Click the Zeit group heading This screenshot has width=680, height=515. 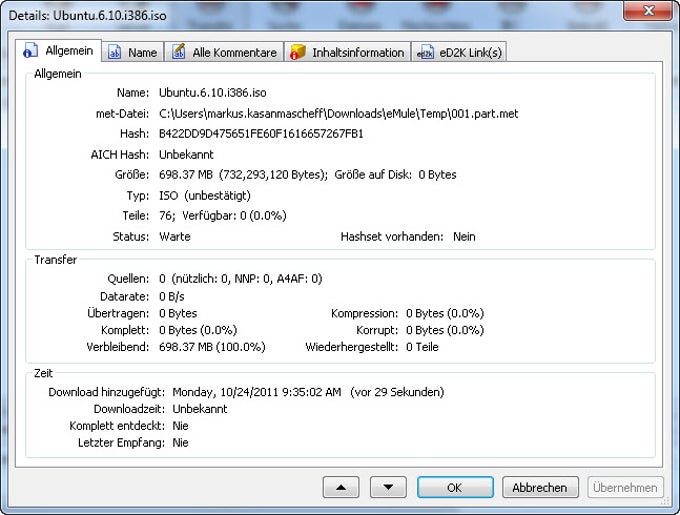pos(43,373)
